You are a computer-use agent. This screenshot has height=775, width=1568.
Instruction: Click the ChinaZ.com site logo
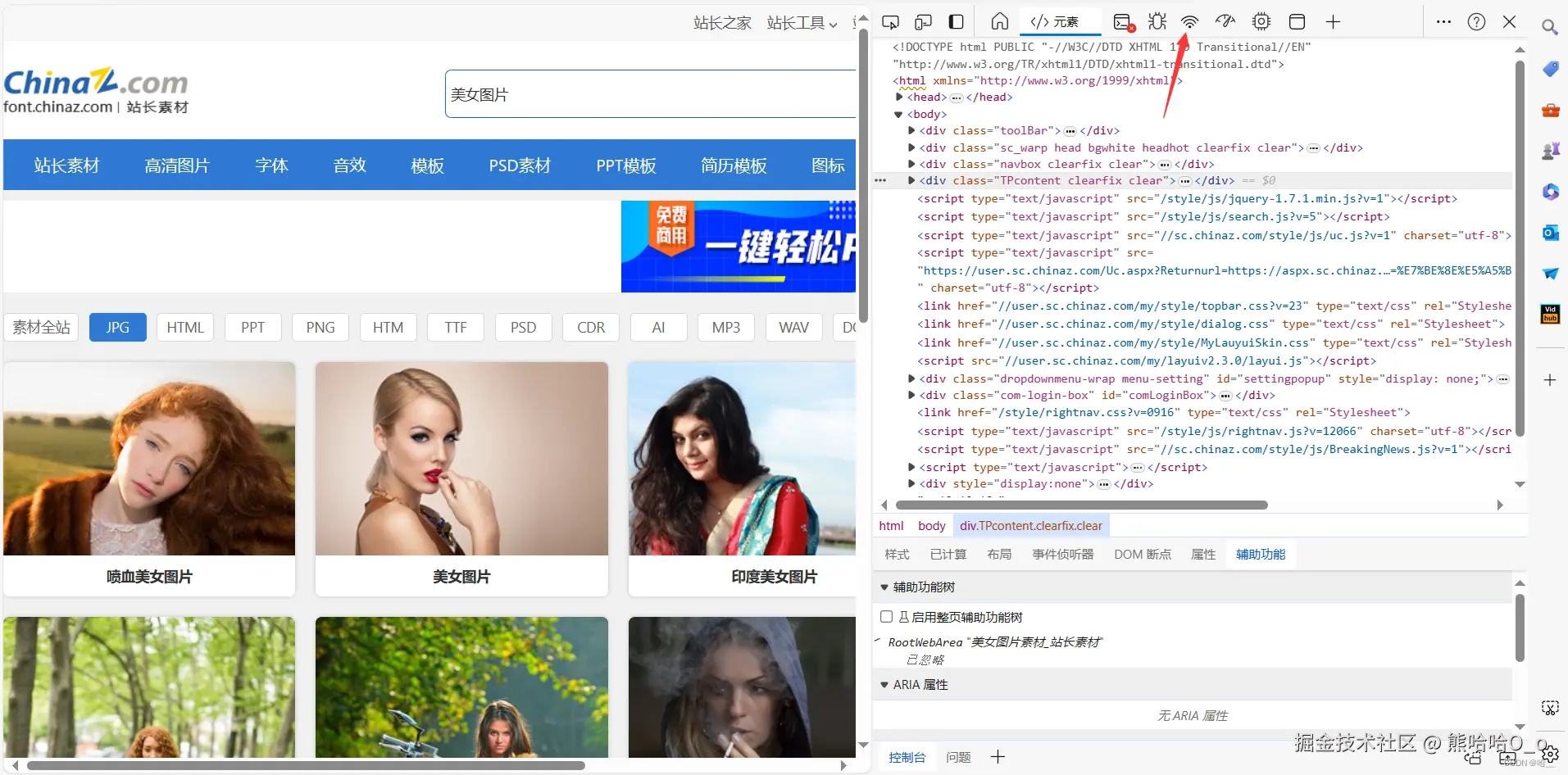(x=96, y=91)
